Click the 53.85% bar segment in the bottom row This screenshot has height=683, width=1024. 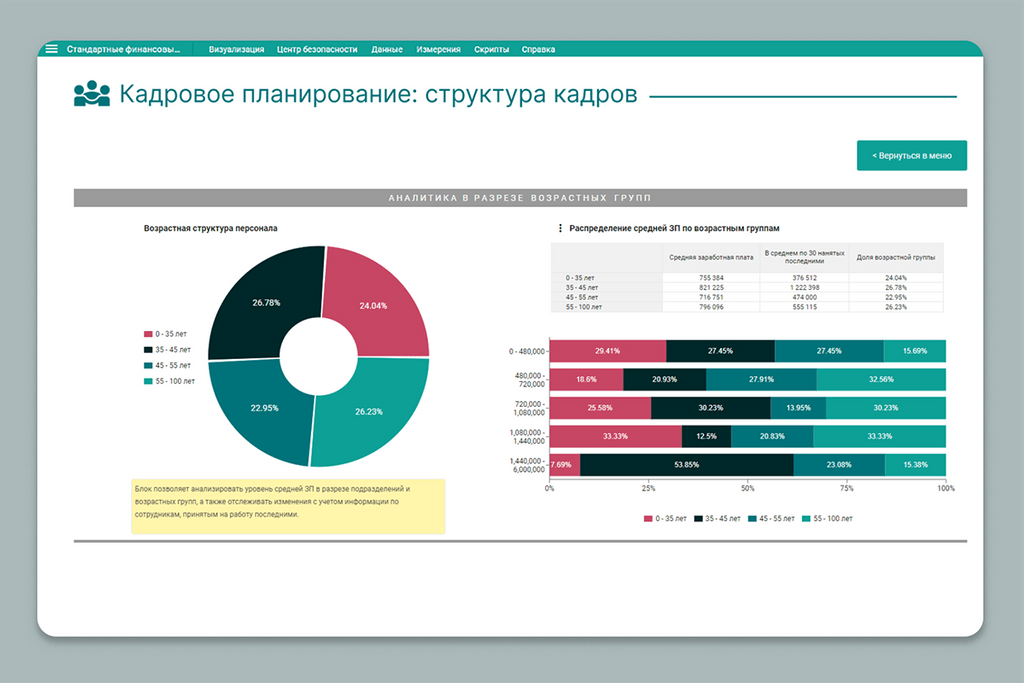686,464
